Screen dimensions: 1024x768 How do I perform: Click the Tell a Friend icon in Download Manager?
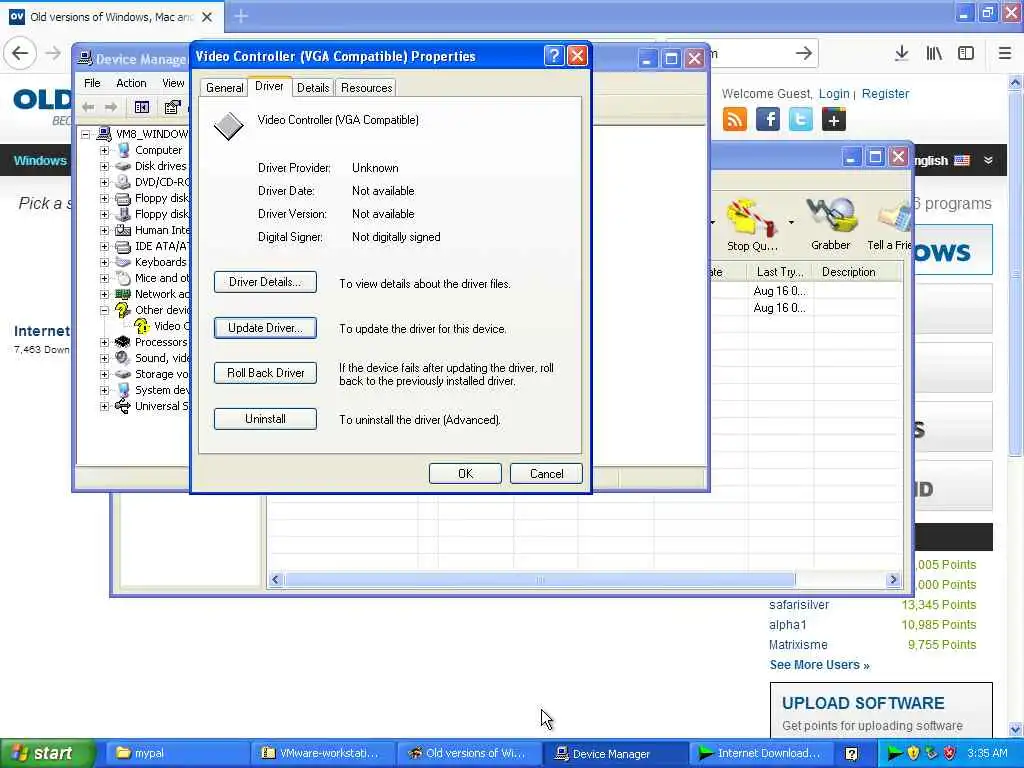pyautogui.click(x=889, y=226)
